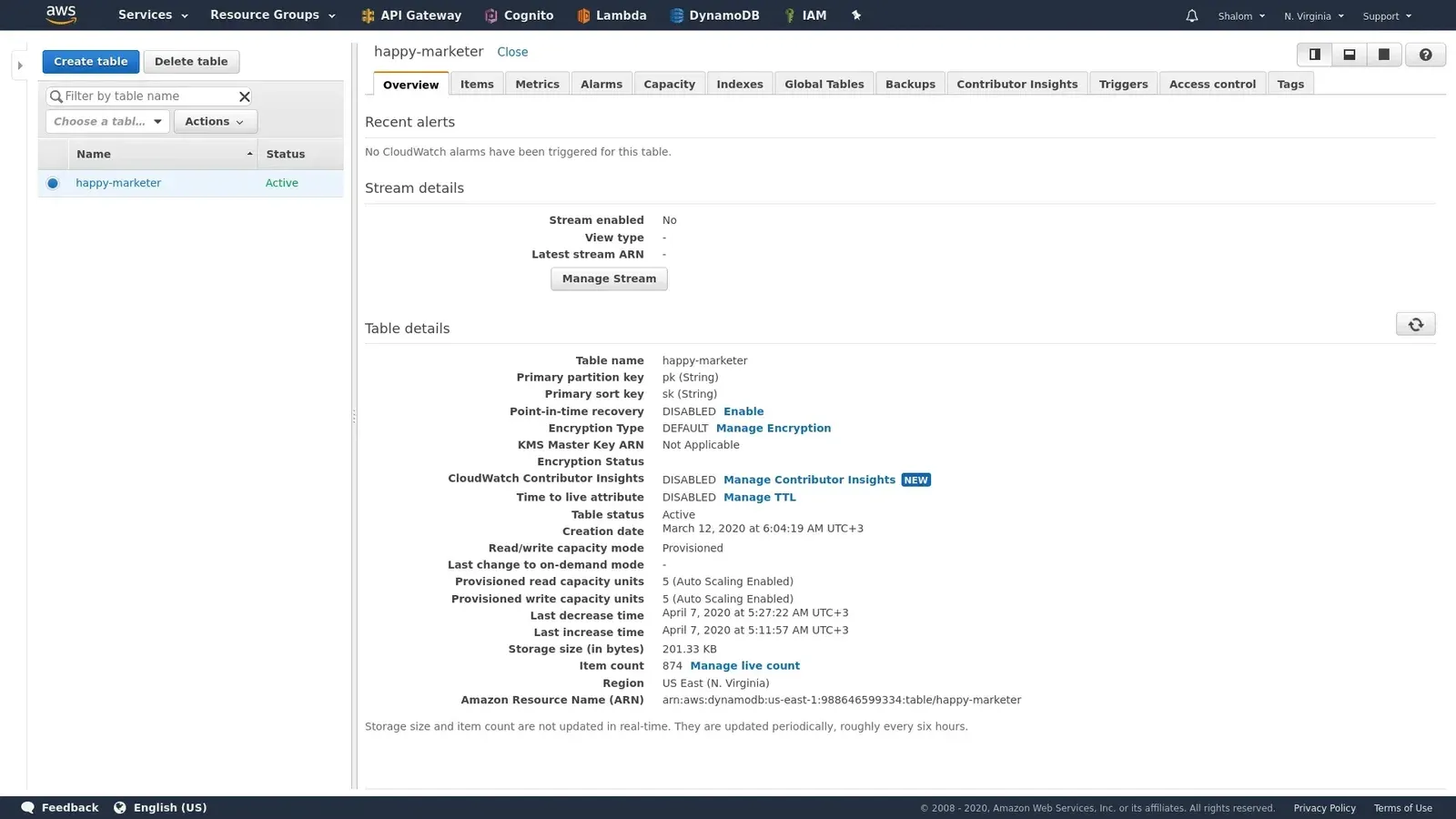The image size is (1456, 819).
Task: Switch to the Alarms tab
Action: [x=602, y=84]
